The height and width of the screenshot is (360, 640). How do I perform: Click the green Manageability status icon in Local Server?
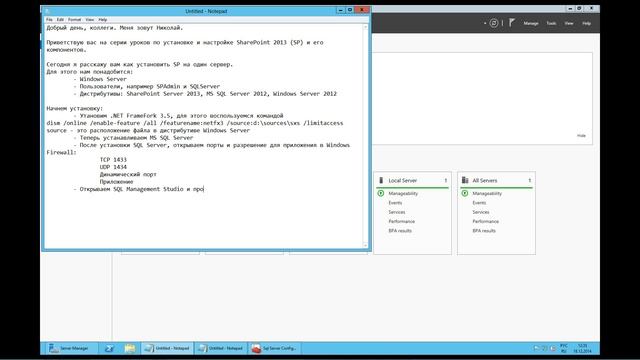tap(381, 193)
